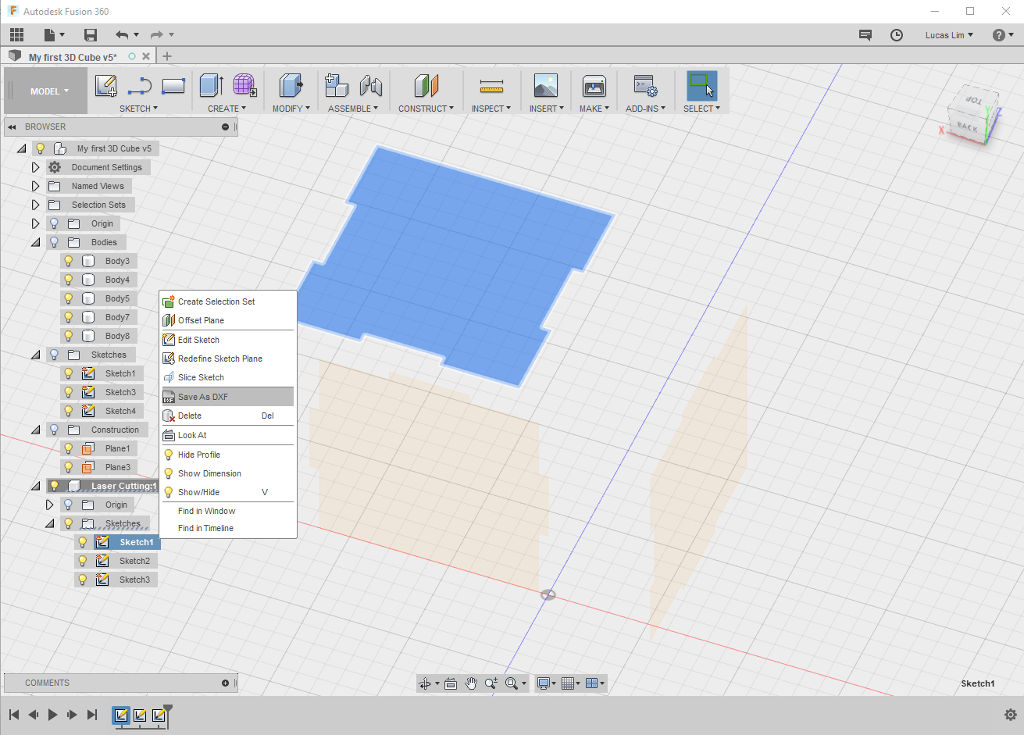Screen dimensions: 1024x735
Task: Choose Find in Timeline menu entry
Action: coord(227,528)
